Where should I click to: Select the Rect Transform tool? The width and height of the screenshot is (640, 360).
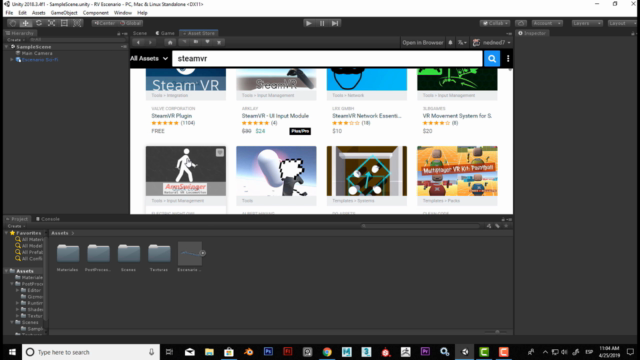(x=64, y=23)
